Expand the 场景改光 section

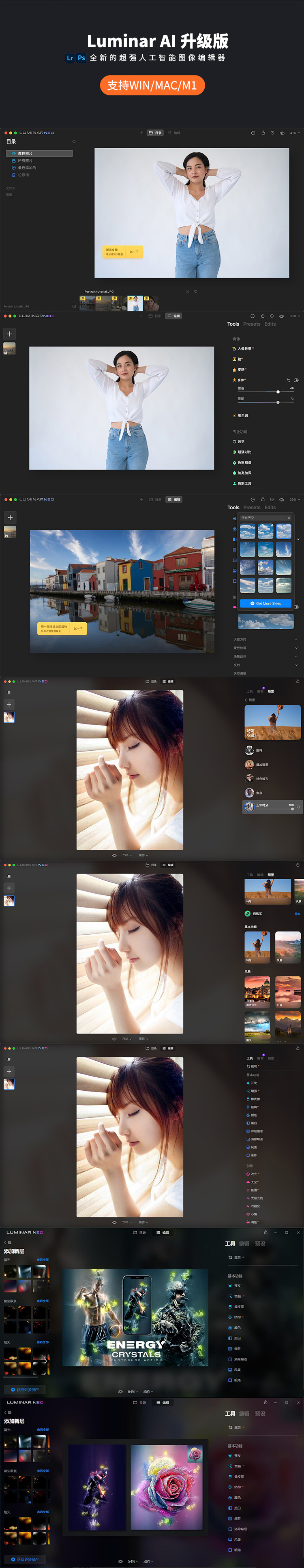point(265,657)
